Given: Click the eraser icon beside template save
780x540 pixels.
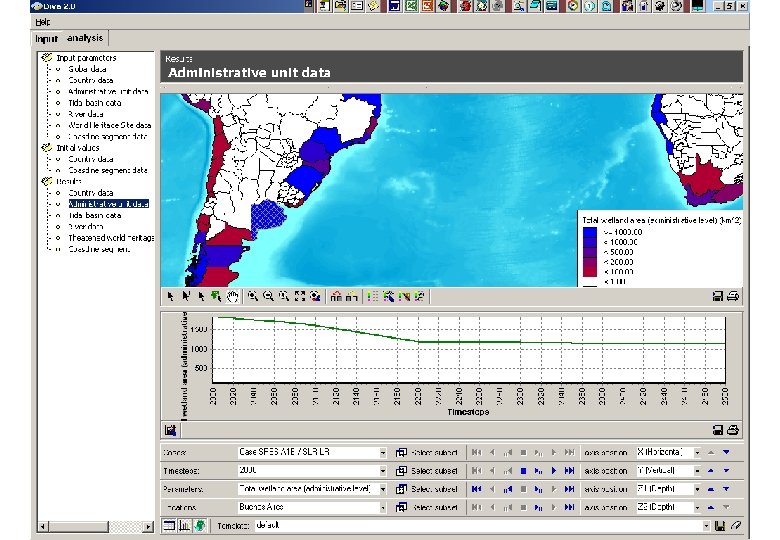Looking at the screenshot, I should tap(735, 526).
